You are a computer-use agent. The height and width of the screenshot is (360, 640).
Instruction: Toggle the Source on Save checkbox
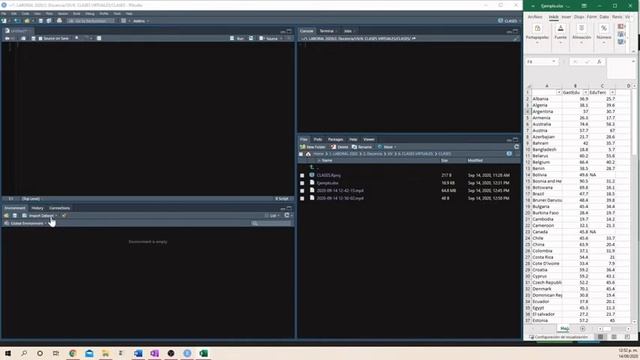[40, 38]
